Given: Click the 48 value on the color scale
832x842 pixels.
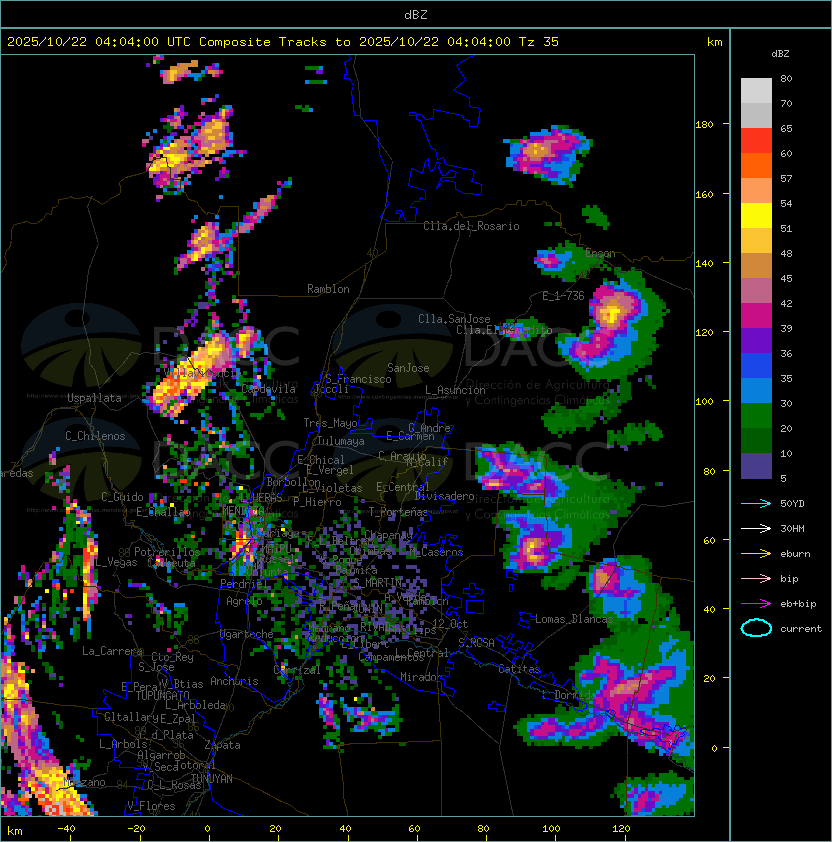Looking at the screenshot, I should 786,254.
